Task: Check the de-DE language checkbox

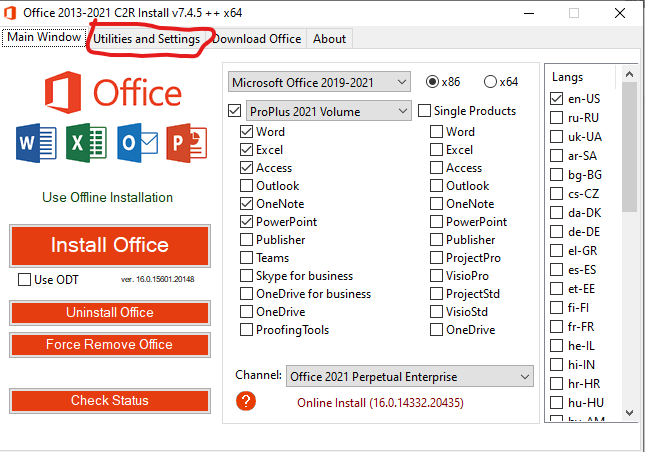Action: [x=557, y=232]
